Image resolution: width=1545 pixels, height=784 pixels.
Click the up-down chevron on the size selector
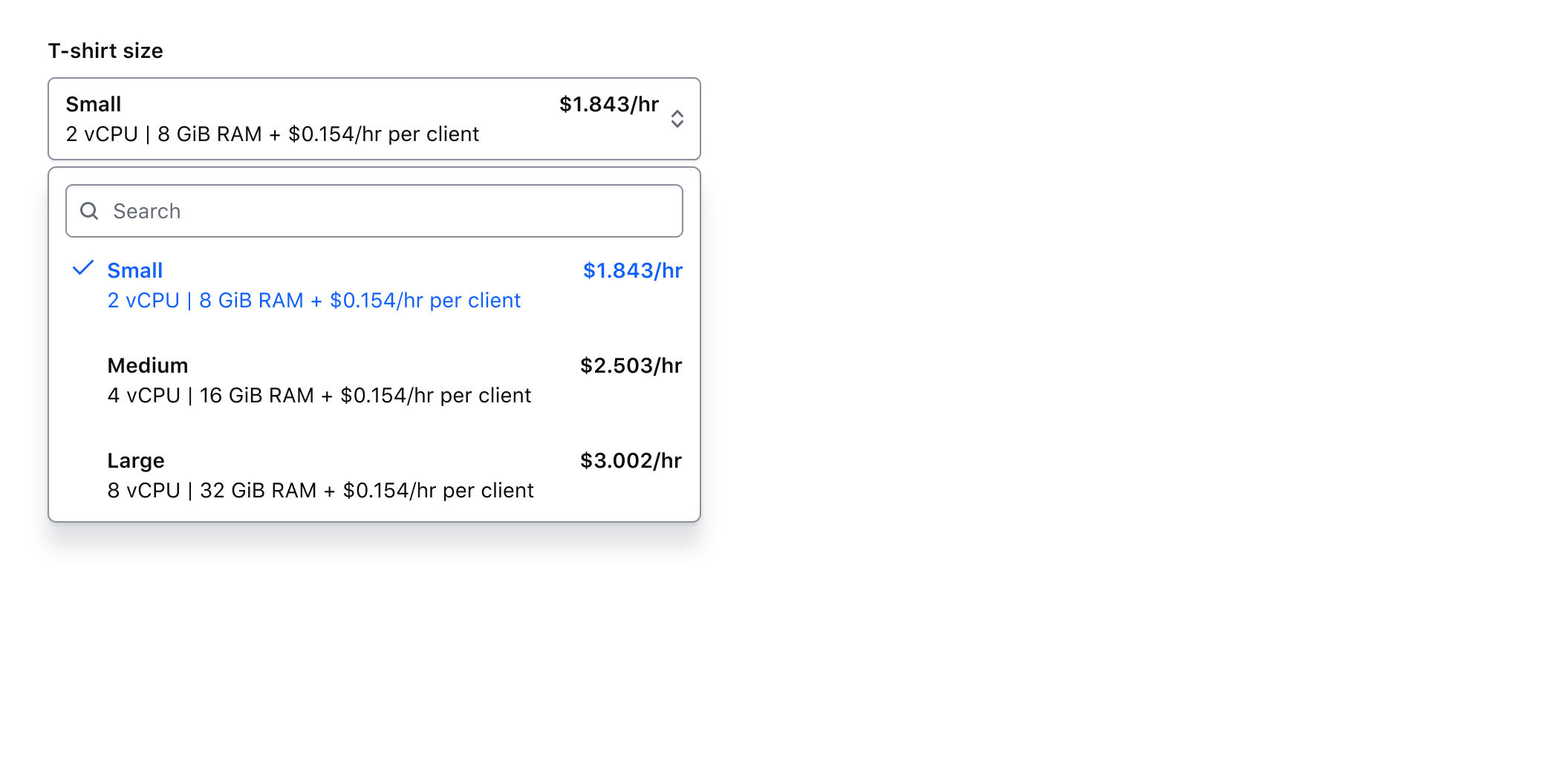click(677, 119)
